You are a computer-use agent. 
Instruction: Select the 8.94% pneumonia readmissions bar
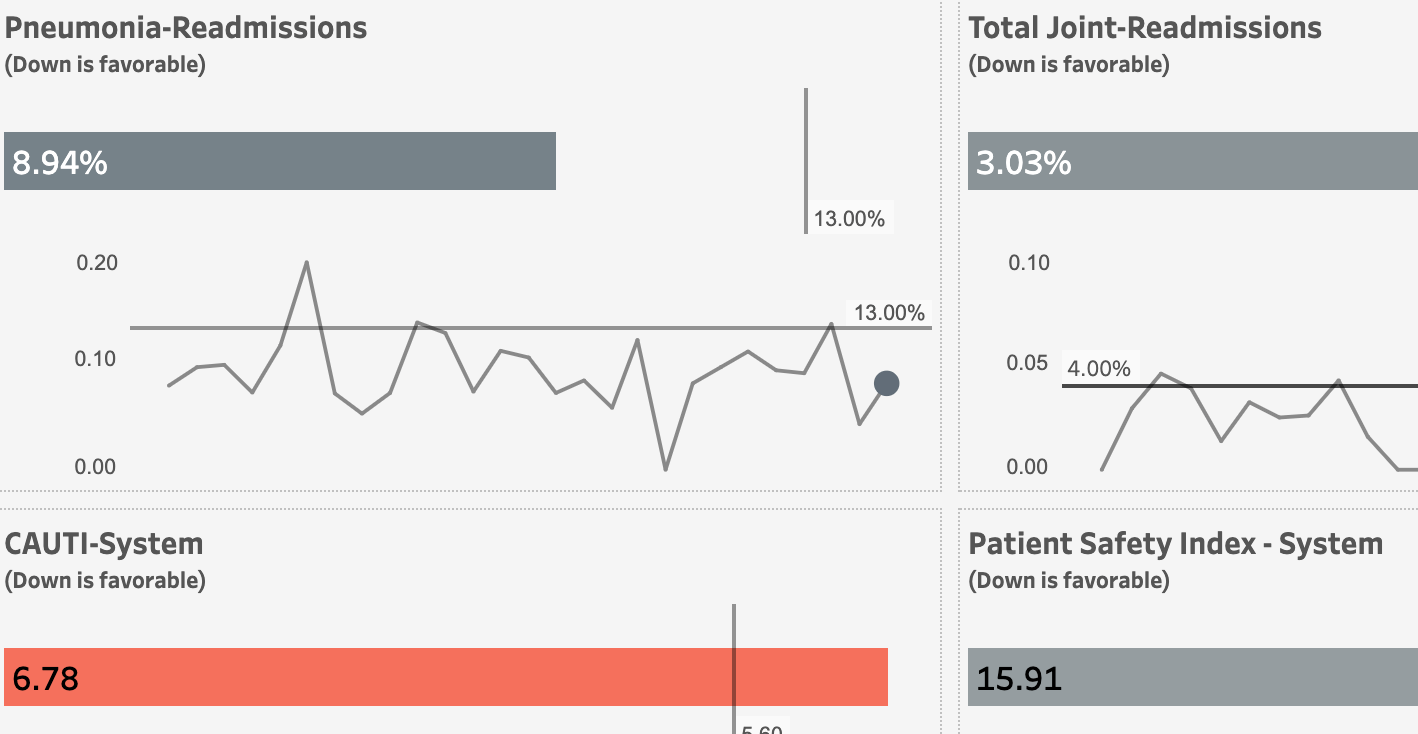[280, 161]
